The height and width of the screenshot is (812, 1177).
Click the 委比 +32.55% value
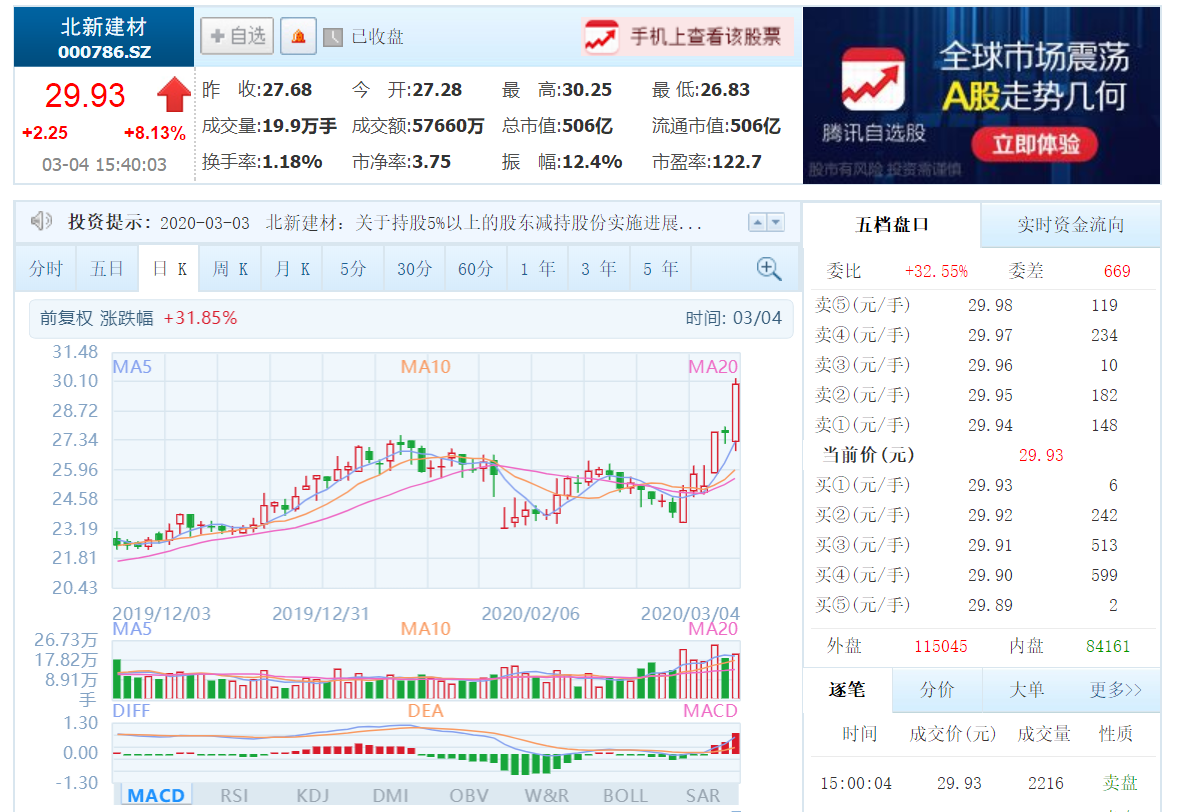click(936, 271)
